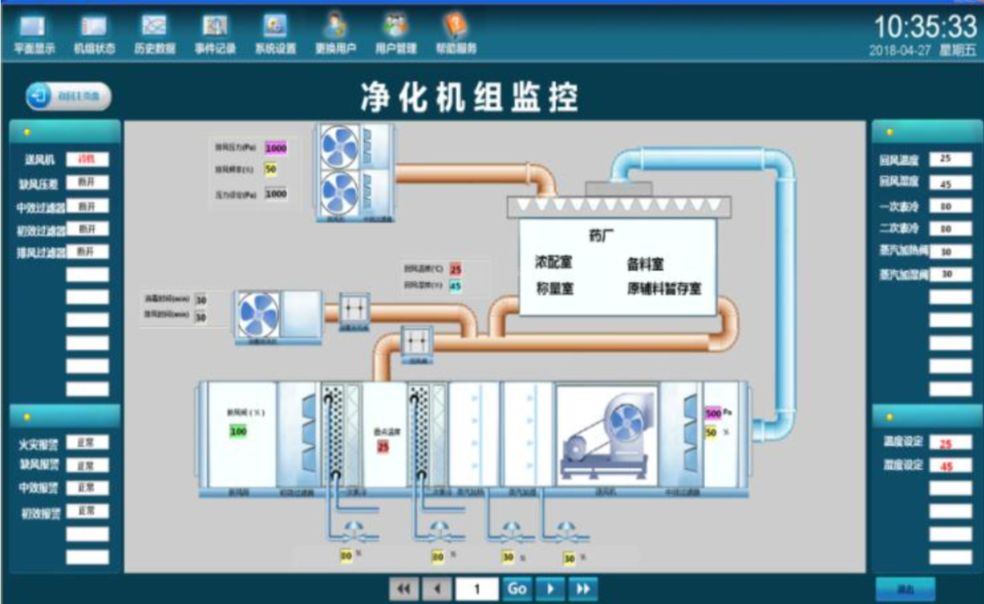
Task: Open 系统设置 system settings
Action: tap(275, 33)
